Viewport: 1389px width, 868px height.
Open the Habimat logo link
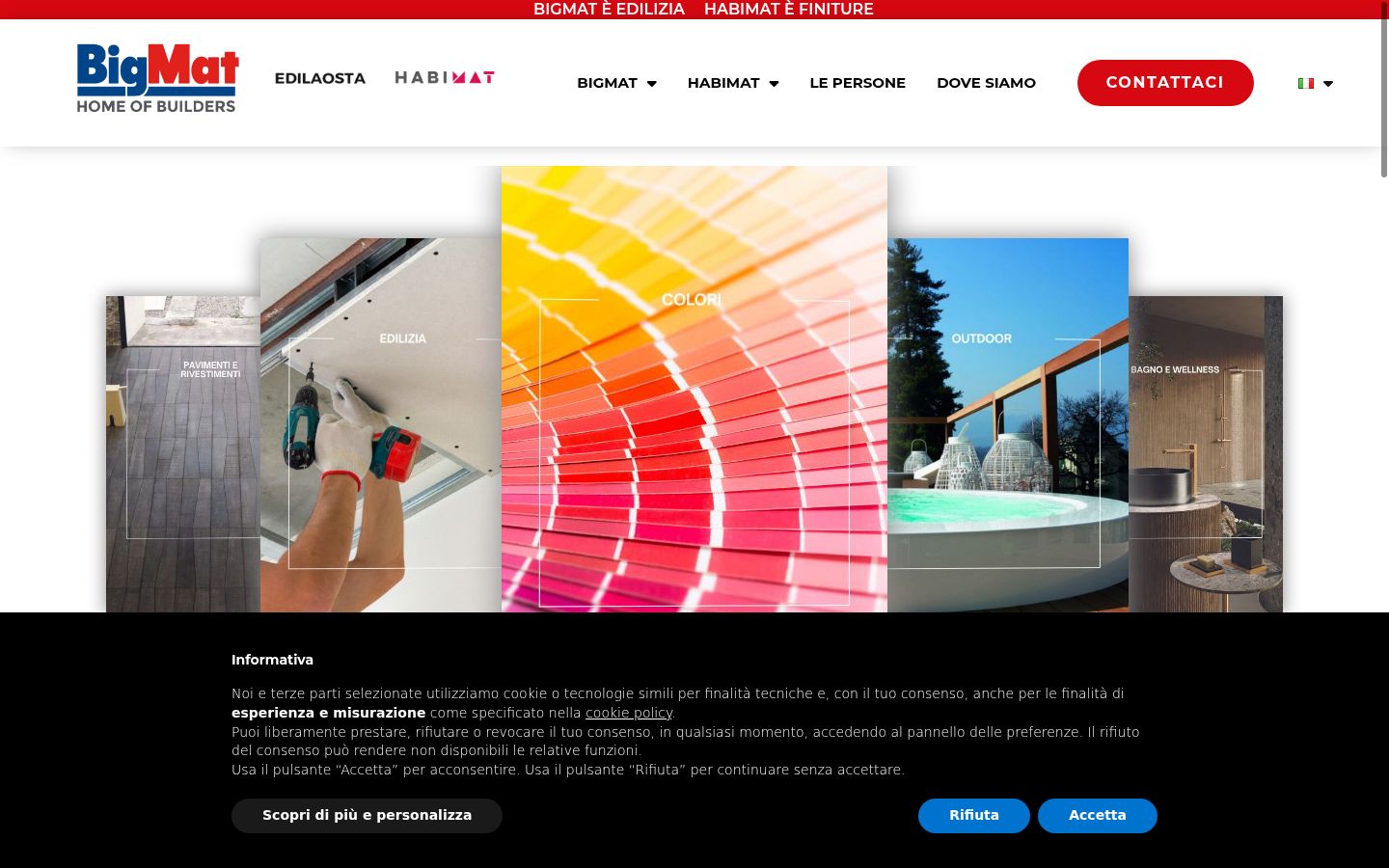coord(445,77)
